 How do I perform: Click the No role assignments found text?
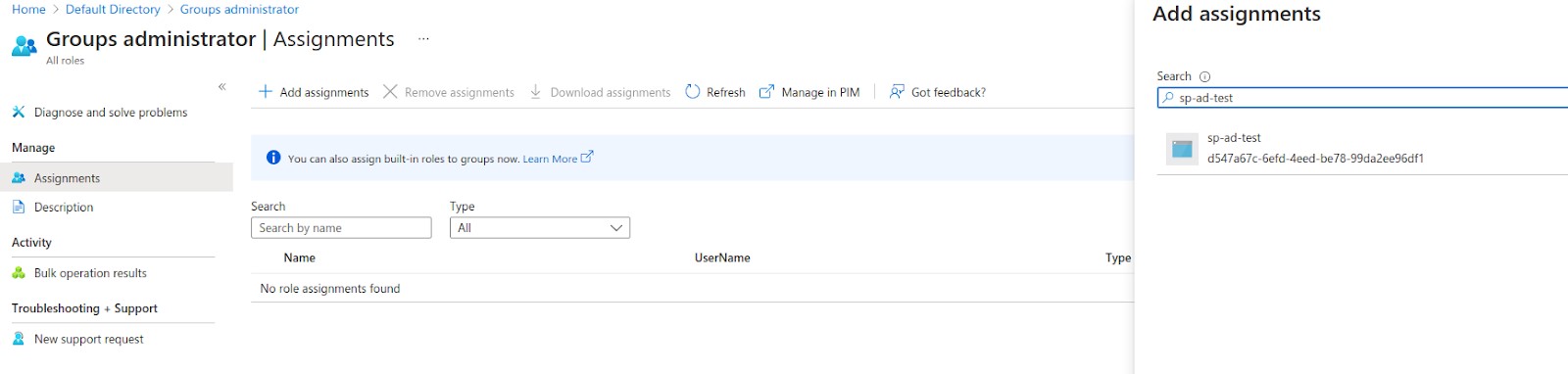click(x=330, y=289)
